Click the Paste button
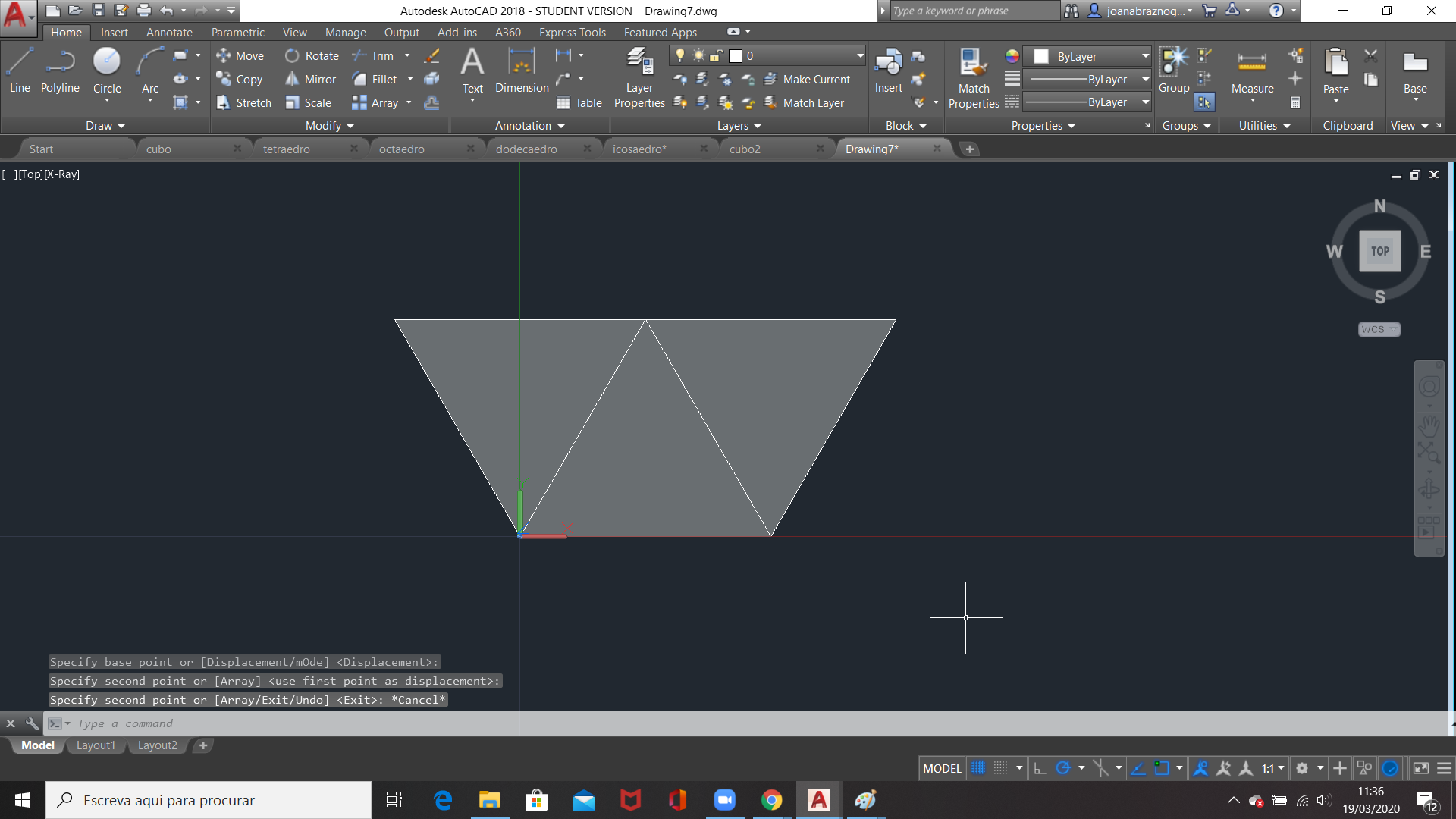The image size is (1456, 819). coord(1335,74)
